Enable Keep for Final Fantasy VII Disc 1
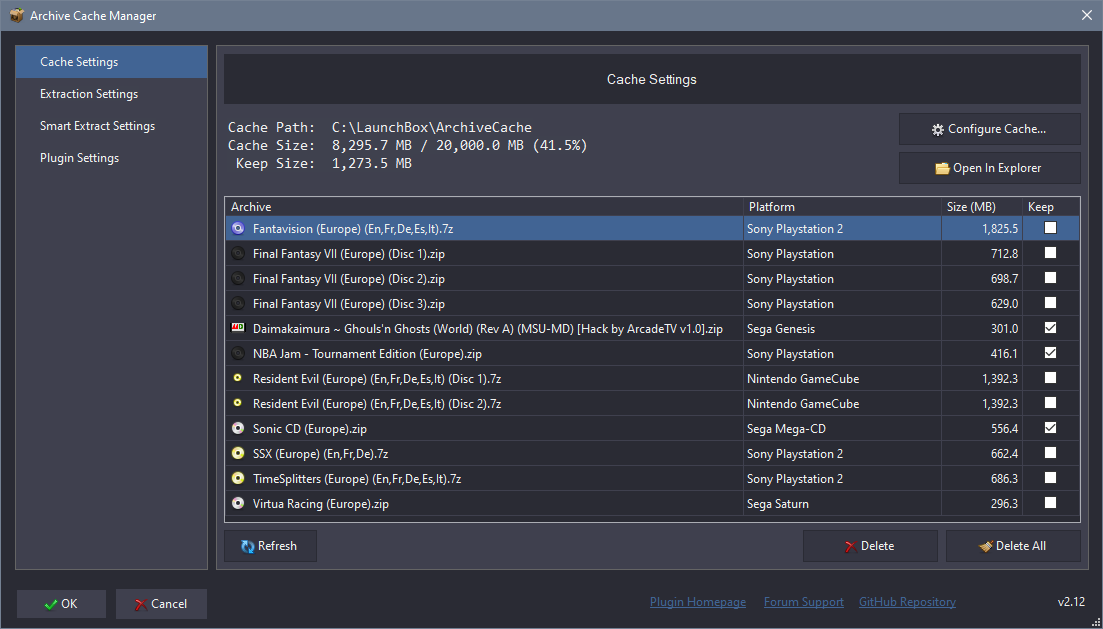Viewport: 1103px width, 629px height. point(1050,253)
